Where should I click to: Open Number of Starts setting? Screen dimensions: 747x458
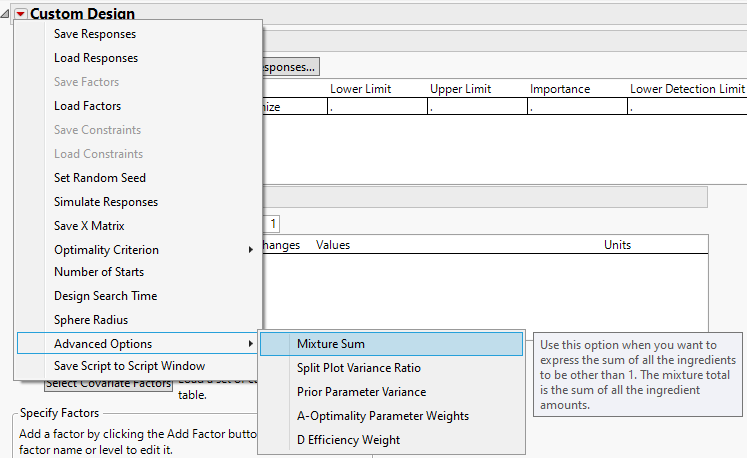coord(99,272)
